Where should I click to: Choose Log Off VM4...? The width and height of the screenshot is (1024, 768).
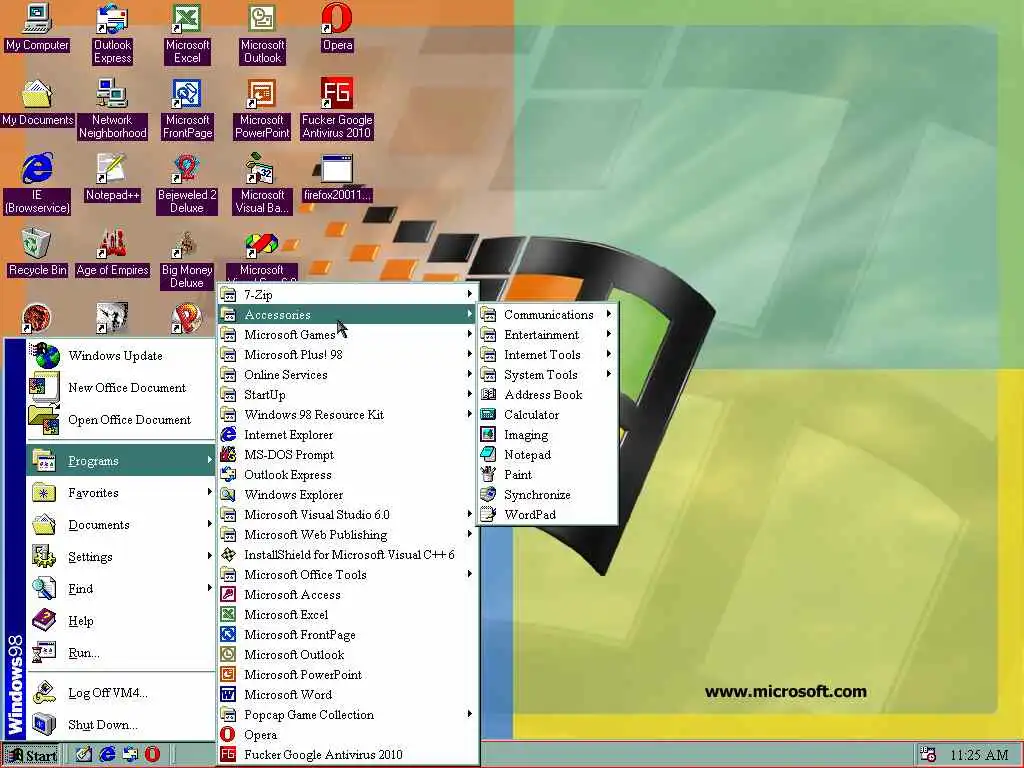121,693
